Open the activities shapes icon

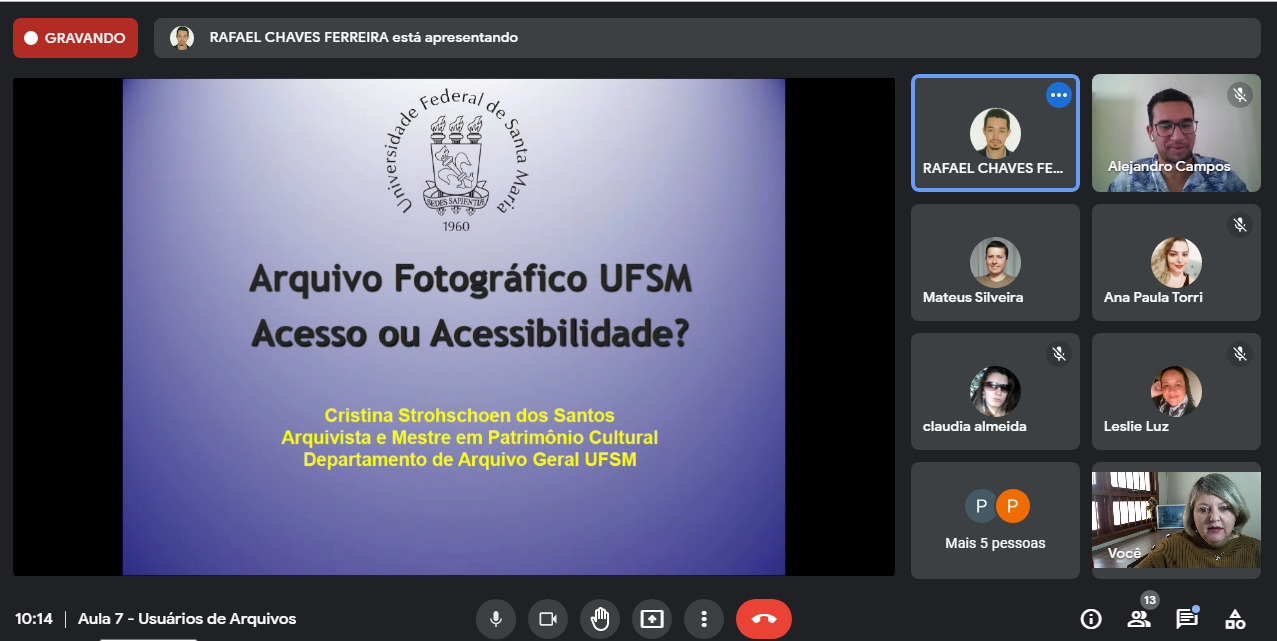coord(1235,619)
